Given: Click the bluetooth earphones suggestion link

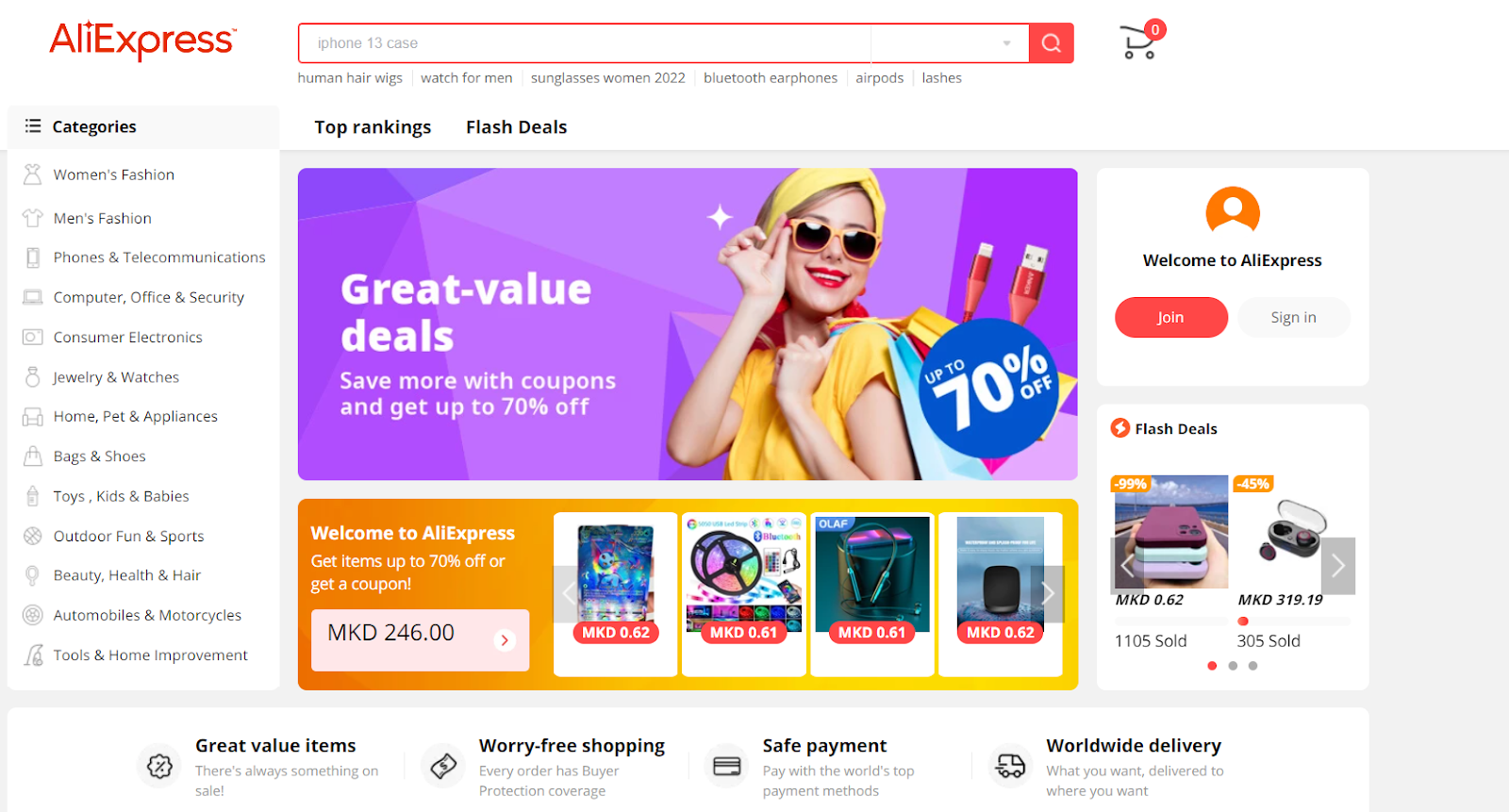Looking at the screenshot, I should [x=771, y=78].
